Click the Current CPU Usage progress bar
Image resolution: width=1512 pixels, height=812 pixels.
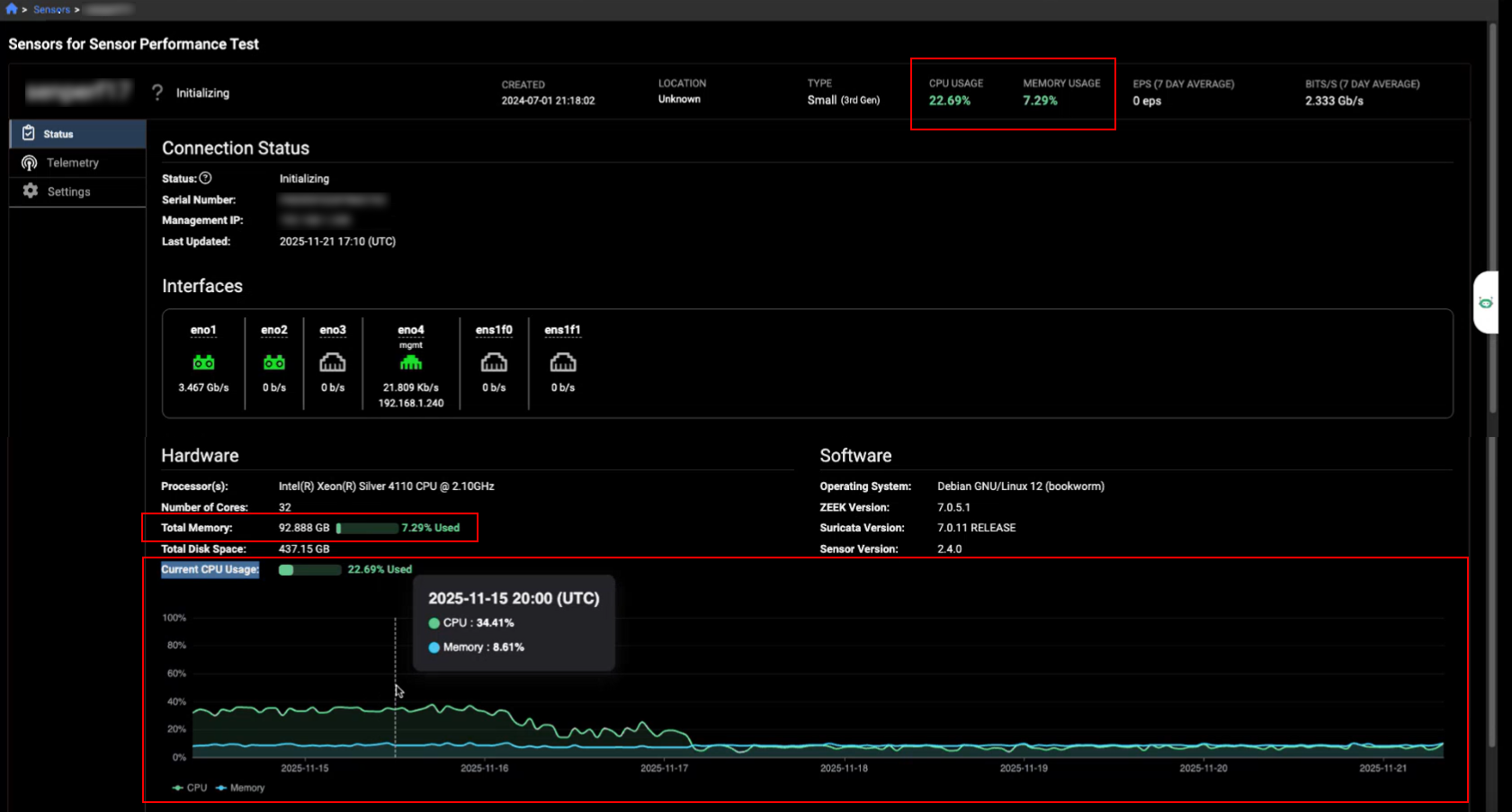(310, 570)
